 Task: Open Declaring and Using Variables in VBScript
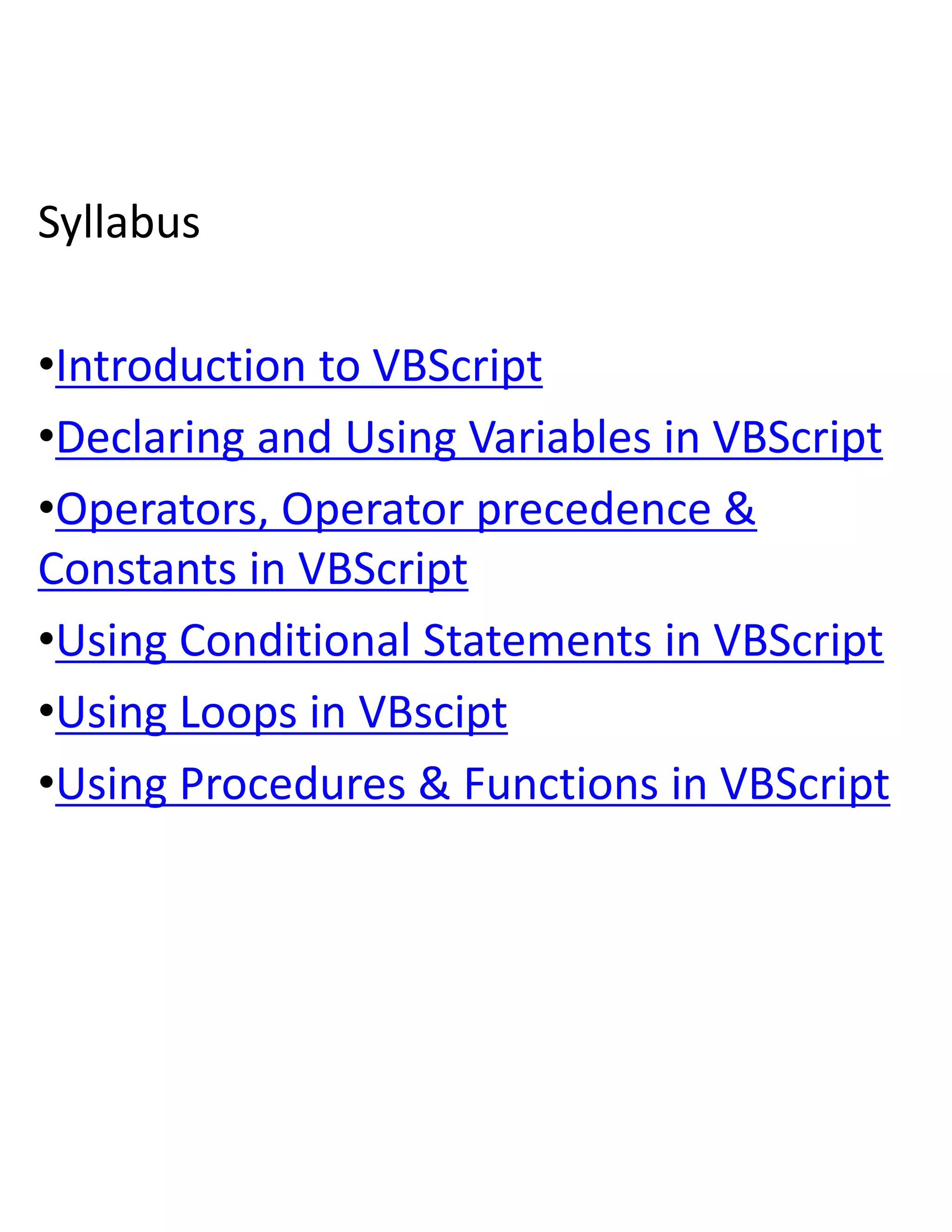coord(469,438)
